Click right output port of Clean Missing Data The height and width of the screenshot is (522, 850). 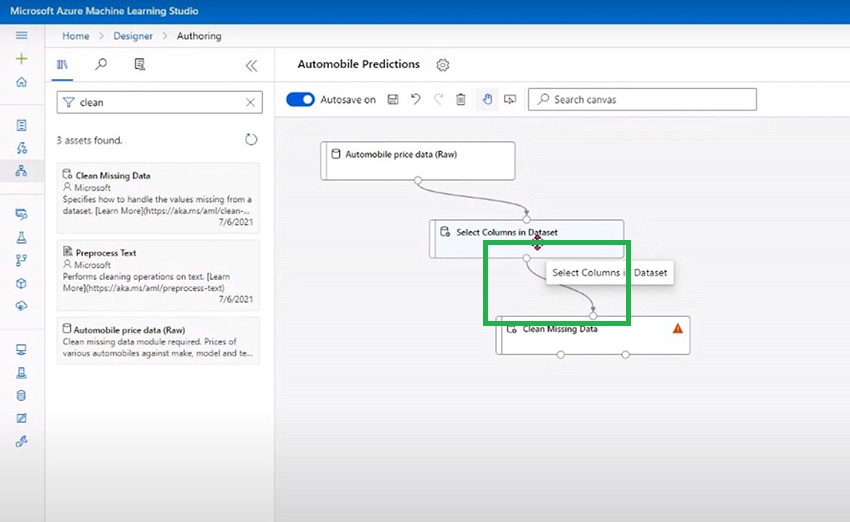pos(626,355)
